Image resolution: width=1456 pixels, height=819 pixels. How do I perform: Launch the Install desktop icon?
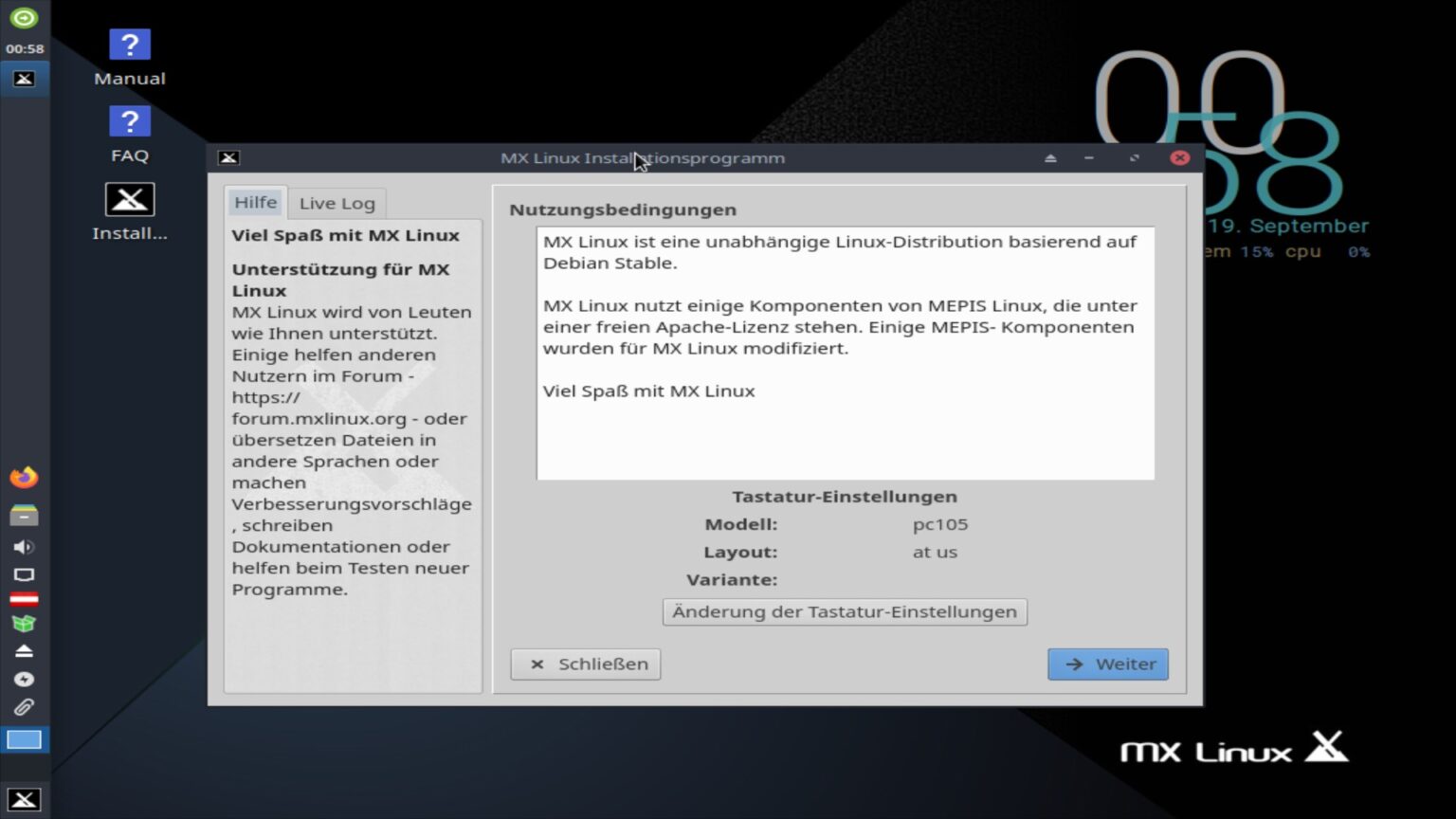tap(128, 198)
